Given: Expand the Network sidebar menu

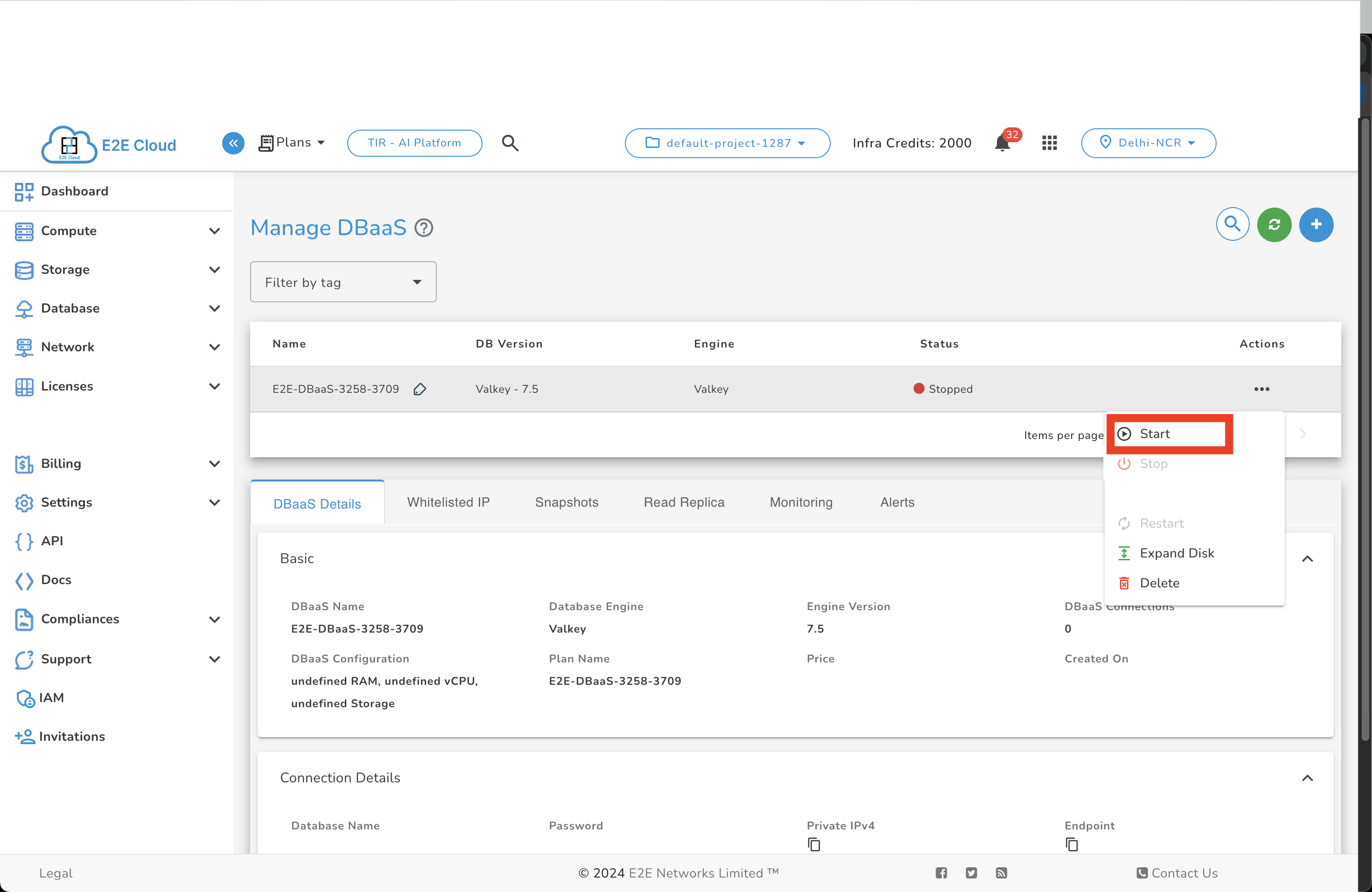Looking at the screenshot, I should (117, 347).
